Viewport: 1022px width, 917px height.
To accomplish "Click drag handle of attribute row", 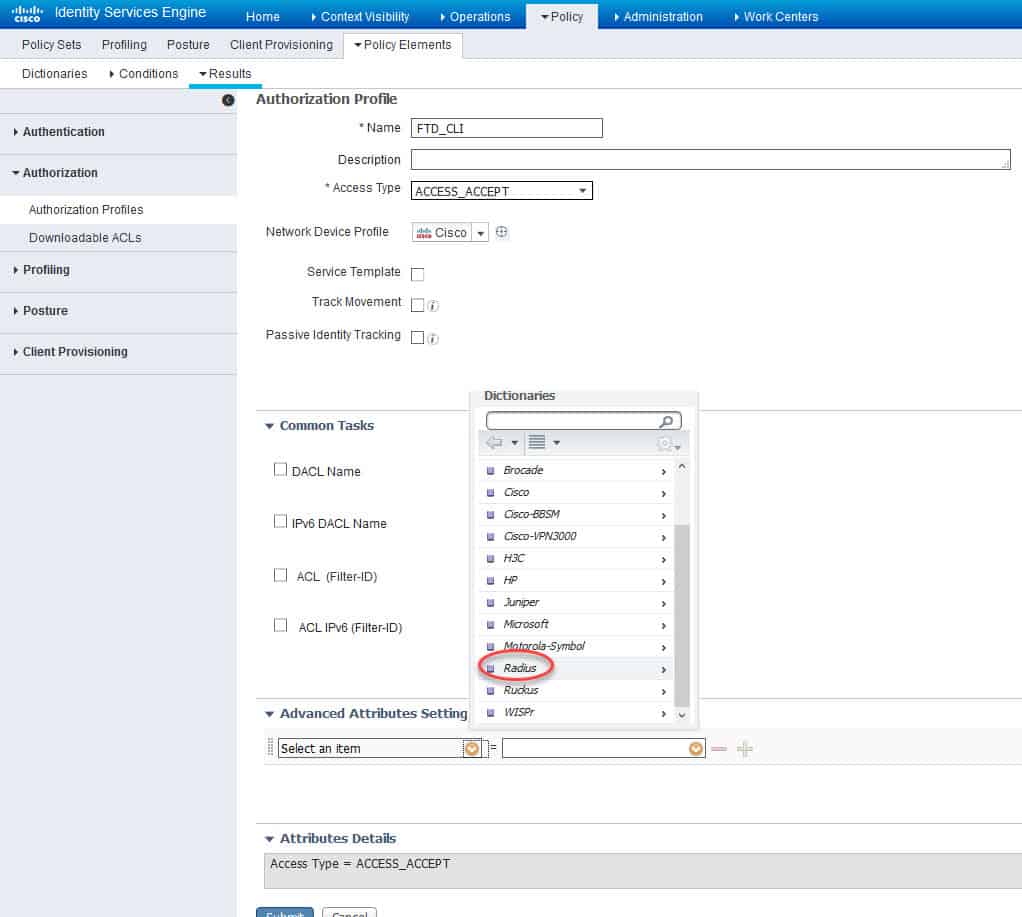I will 270,747.
